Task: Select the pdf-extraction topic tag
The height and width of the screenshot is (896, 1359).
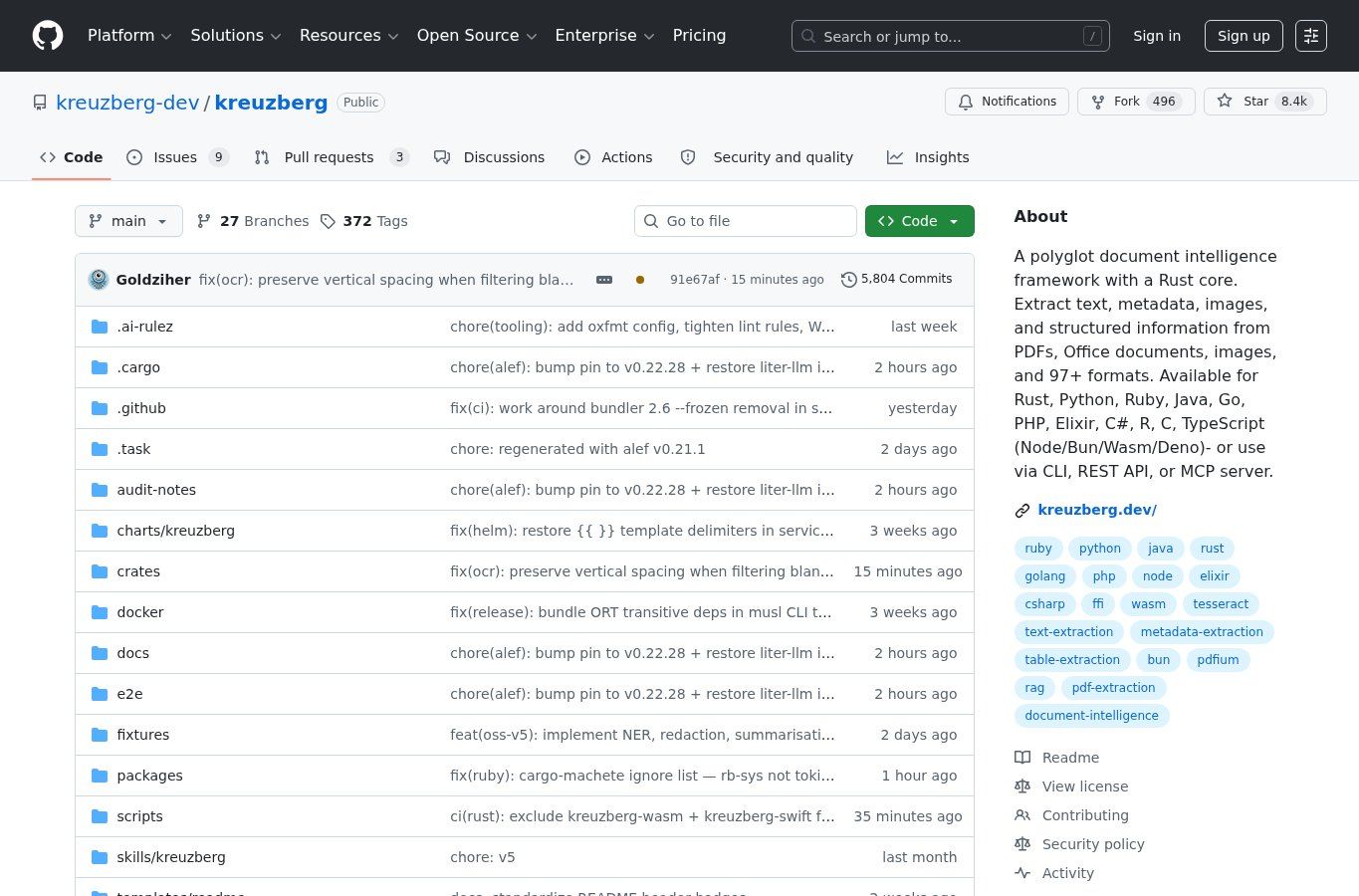Action: tap(1113, 688)
